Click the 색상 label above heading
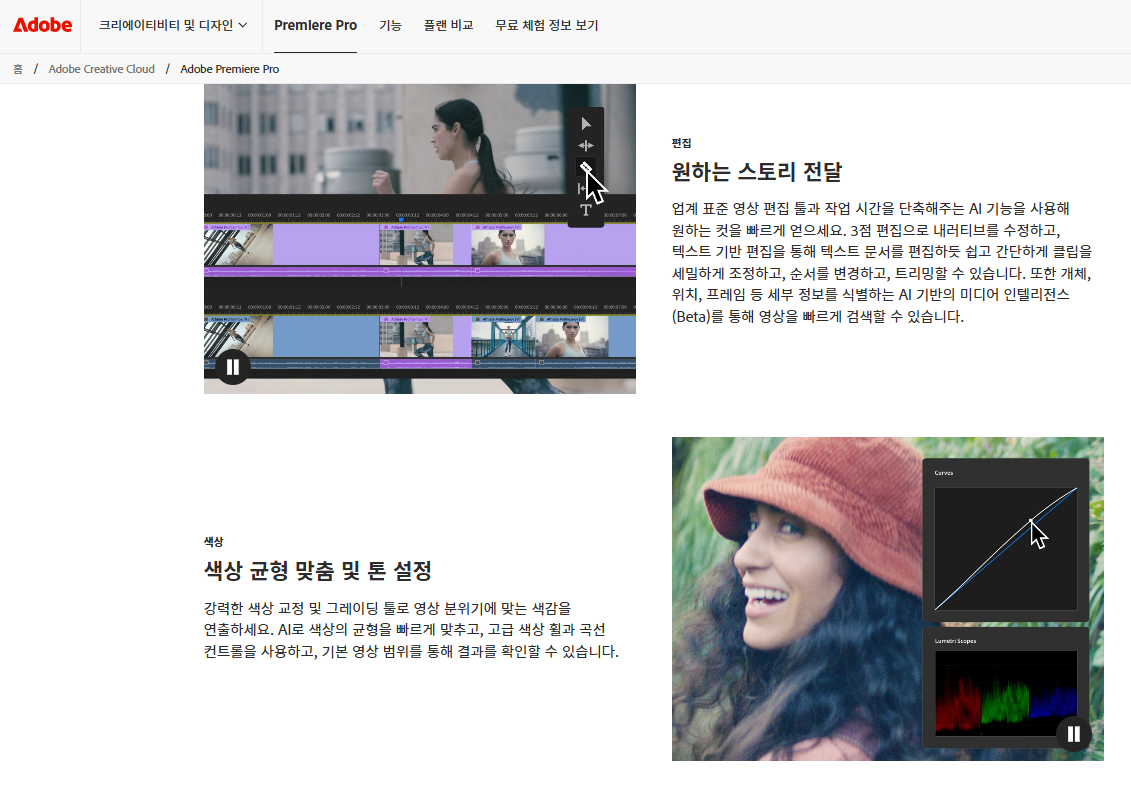Viewport: 1131px width, 791px height. tap(214, 542)
